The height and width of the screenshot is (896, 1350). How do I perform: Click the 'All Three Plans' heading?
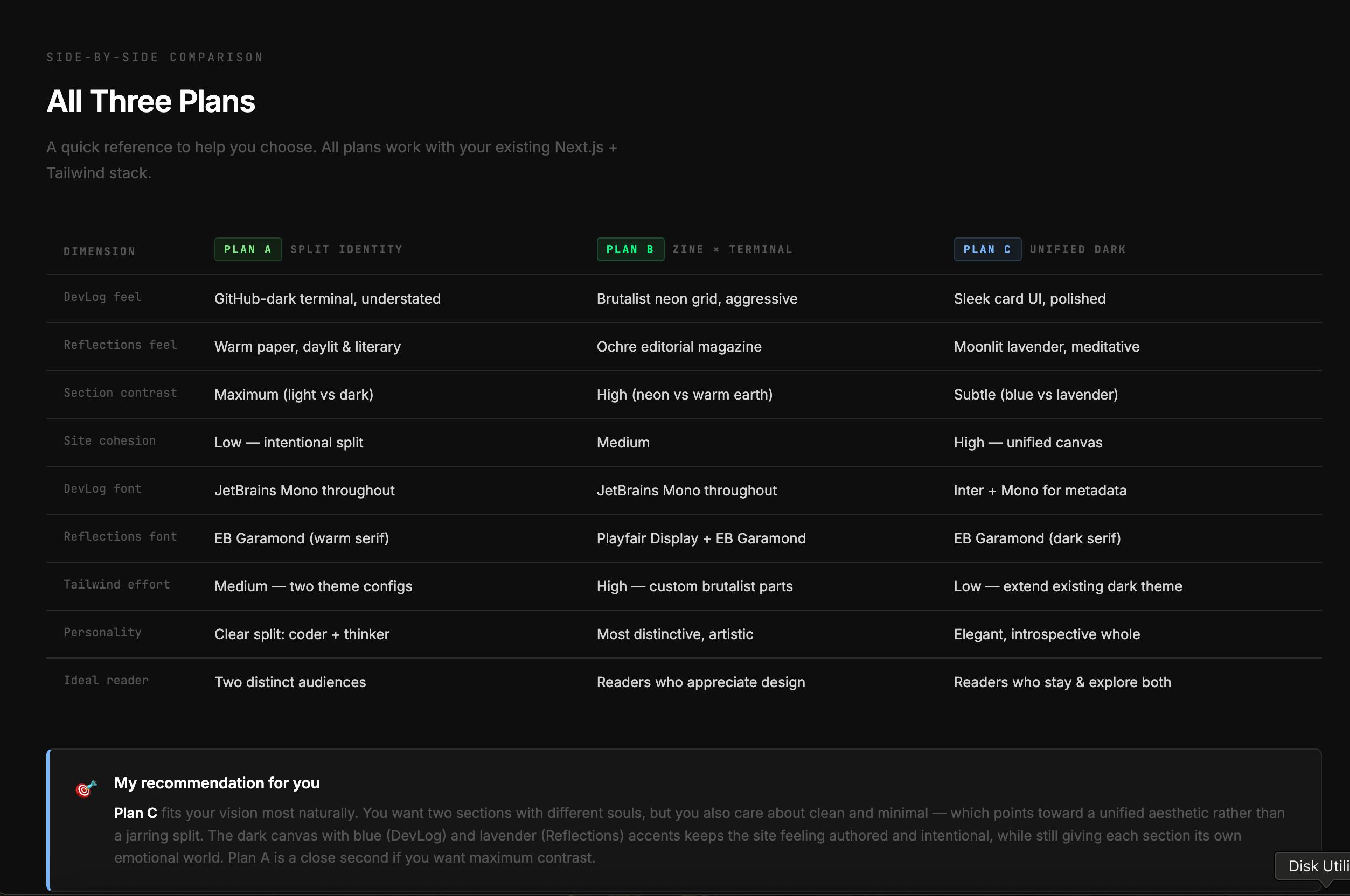pyautogui.click(x=151, y=102)
